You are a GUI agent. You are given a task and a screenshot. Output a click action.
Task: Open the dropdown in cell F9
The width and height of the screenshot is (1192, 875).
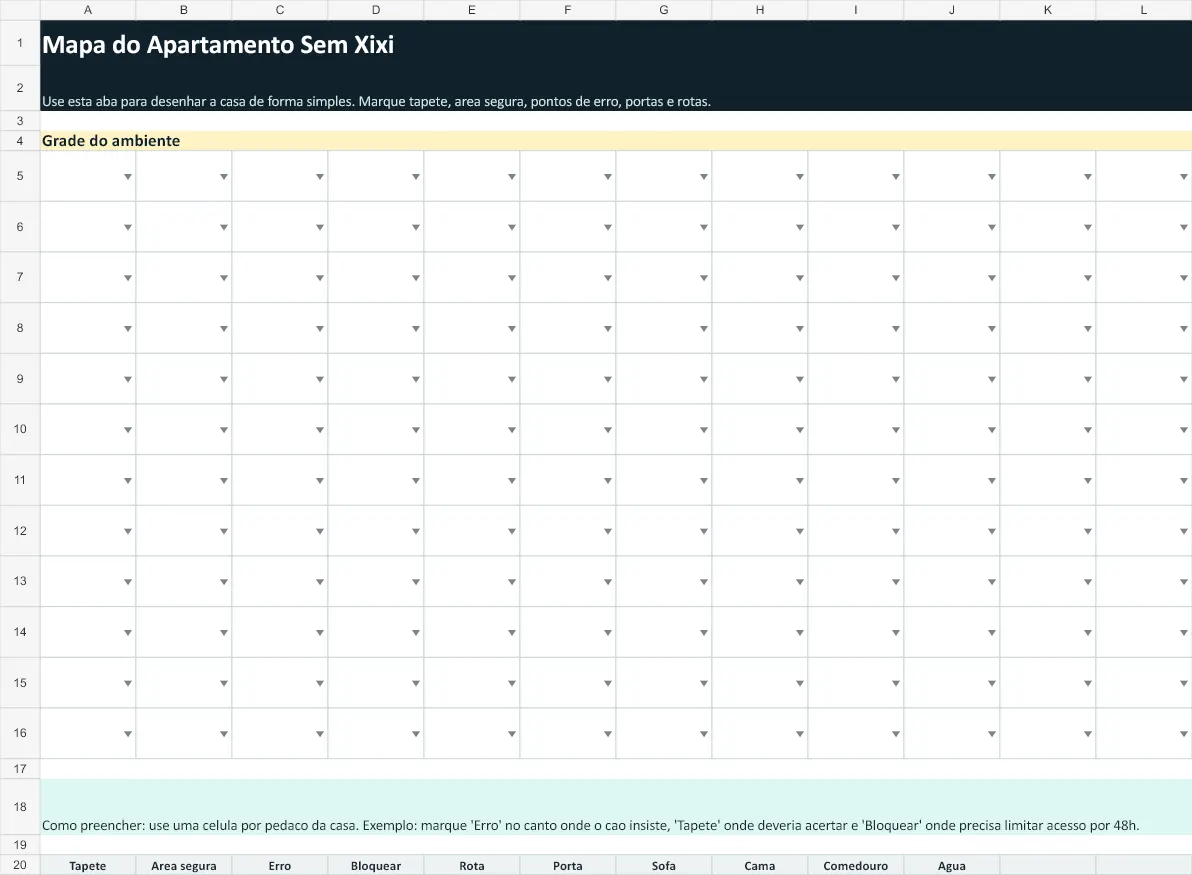coord(607,379)
